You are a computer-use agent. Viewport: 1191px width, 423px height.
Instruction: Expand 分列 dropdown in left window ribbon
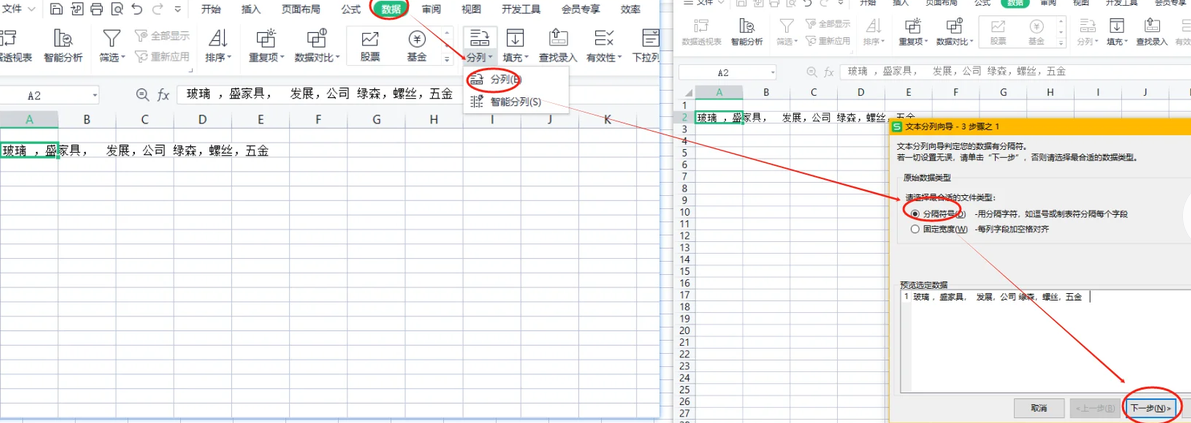480,57
